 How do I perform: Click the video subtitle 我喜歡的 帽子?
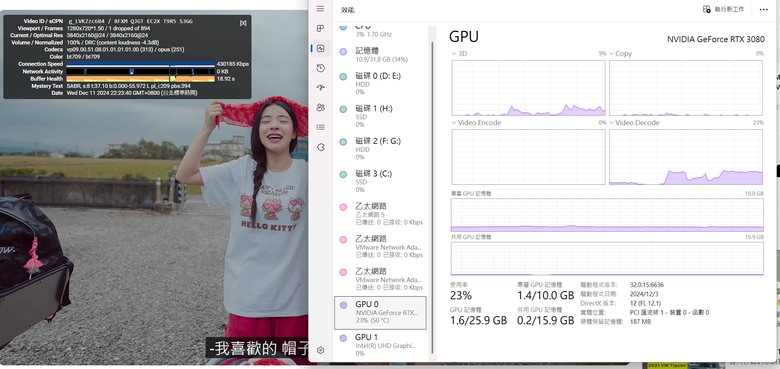[x=257, y=349]
